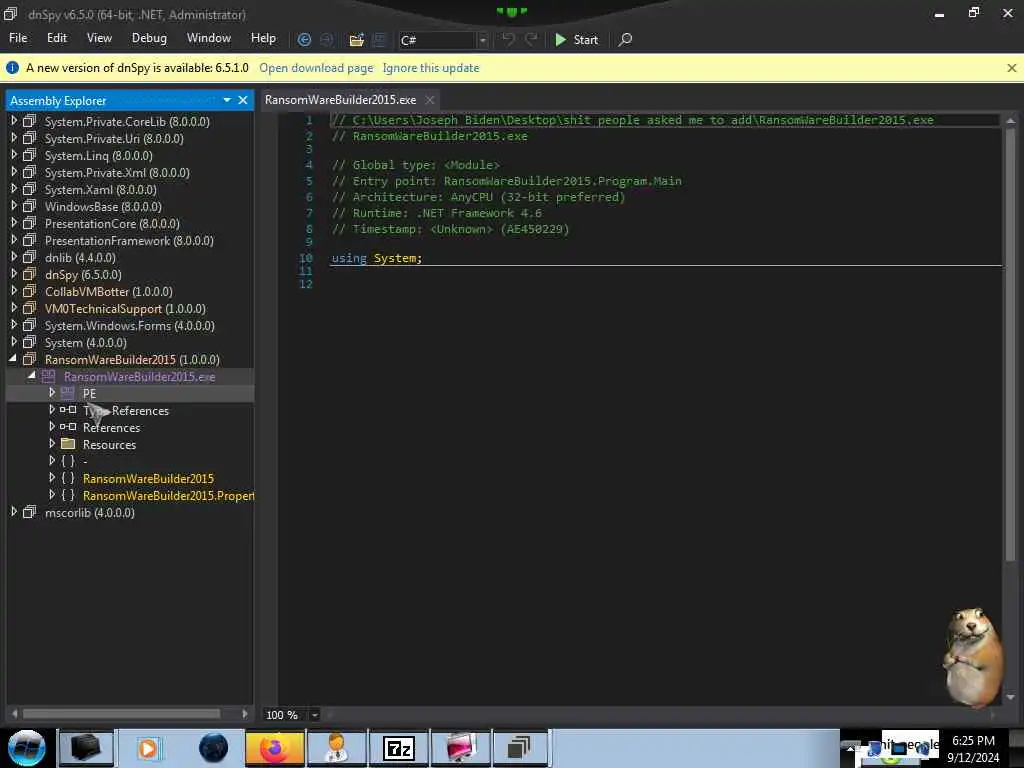The height and width of the screenshot is (768, 1024).
Task: Expand the Resources node
Action: coord(52,443)
